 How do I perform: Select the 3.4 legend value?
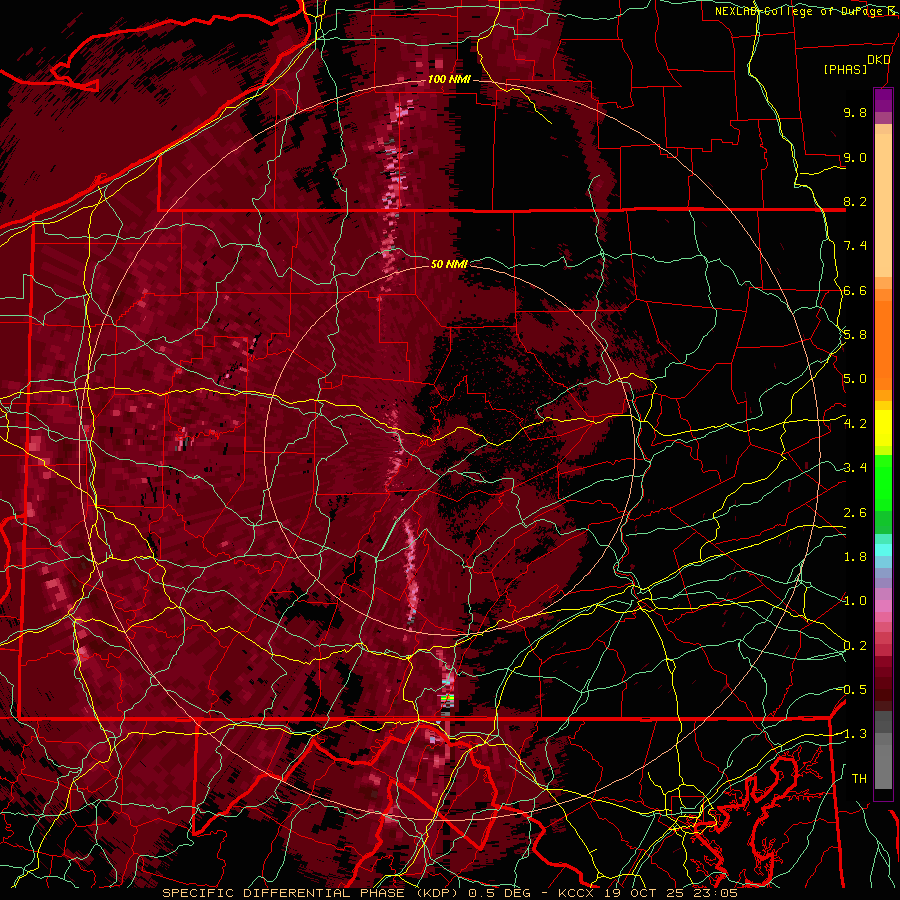(855, 468)
